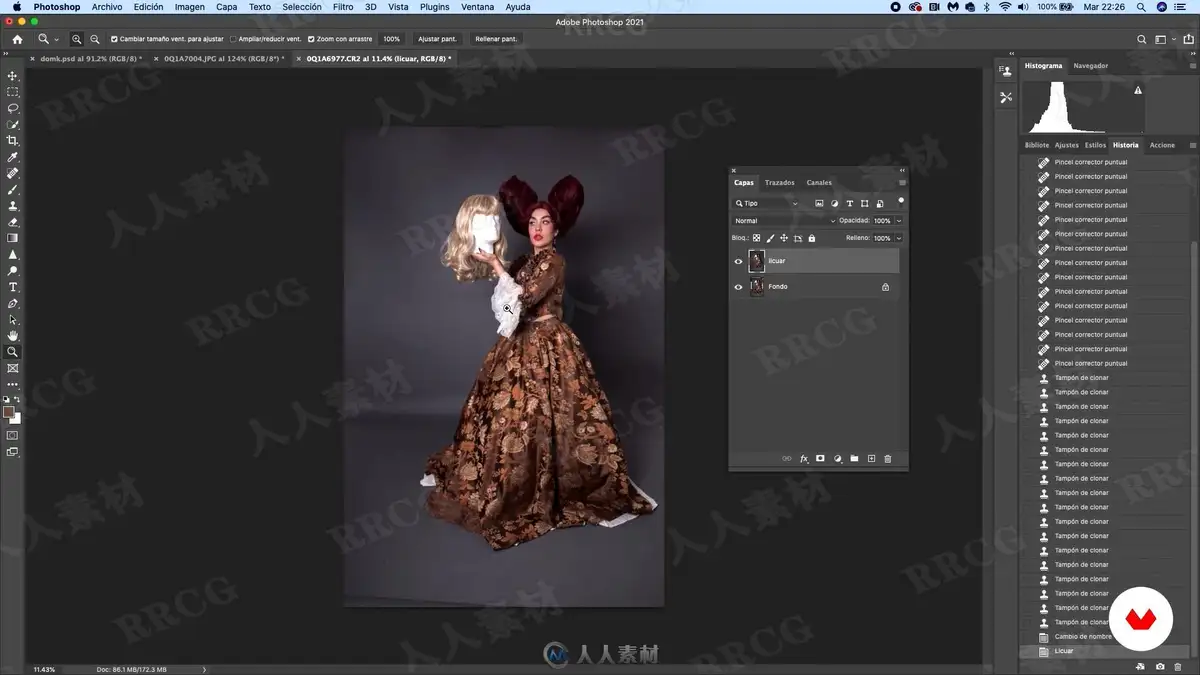Click the zoom-out magnifier in options bar

(x=95, y=39)
